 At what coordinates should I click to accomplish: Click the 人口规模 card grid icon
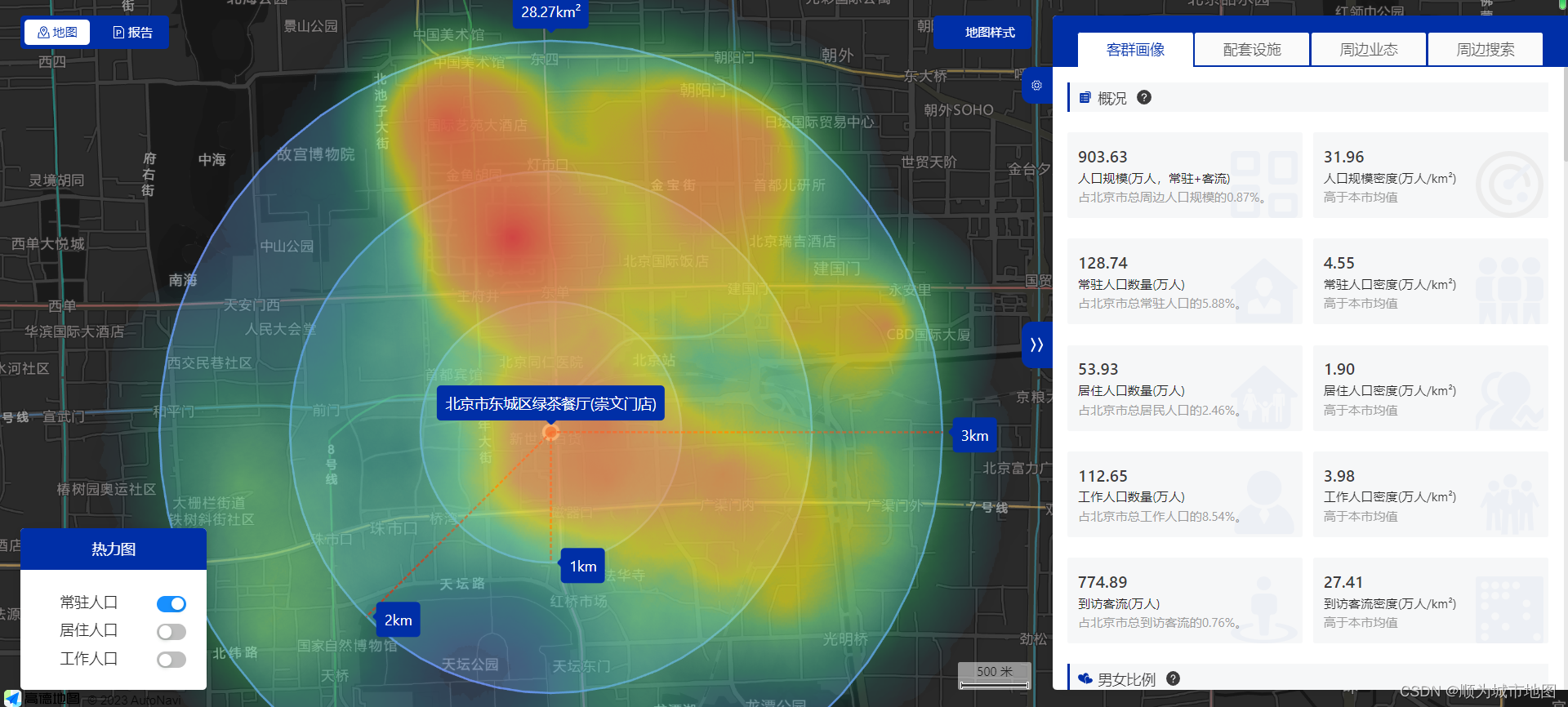pos(1264,184)
